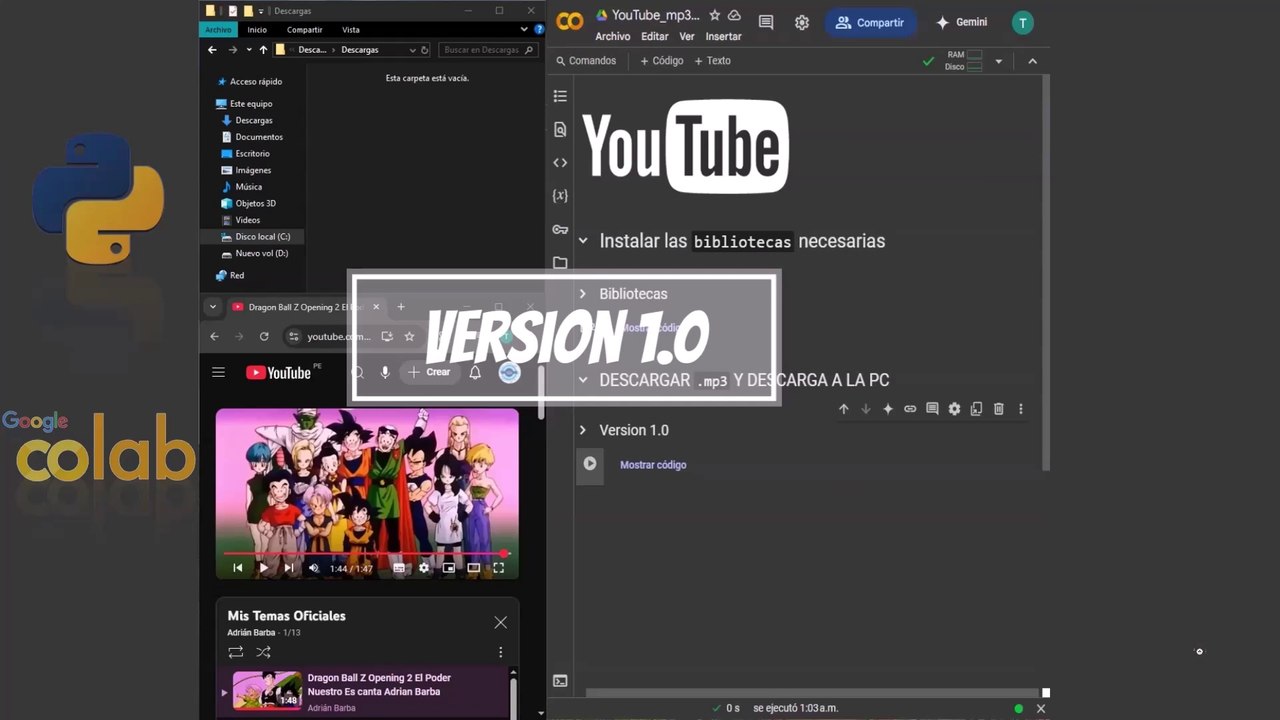Open the Editar menu in Colab
Viewport: 1280px width, 720px height.
(x=655, y=37)
